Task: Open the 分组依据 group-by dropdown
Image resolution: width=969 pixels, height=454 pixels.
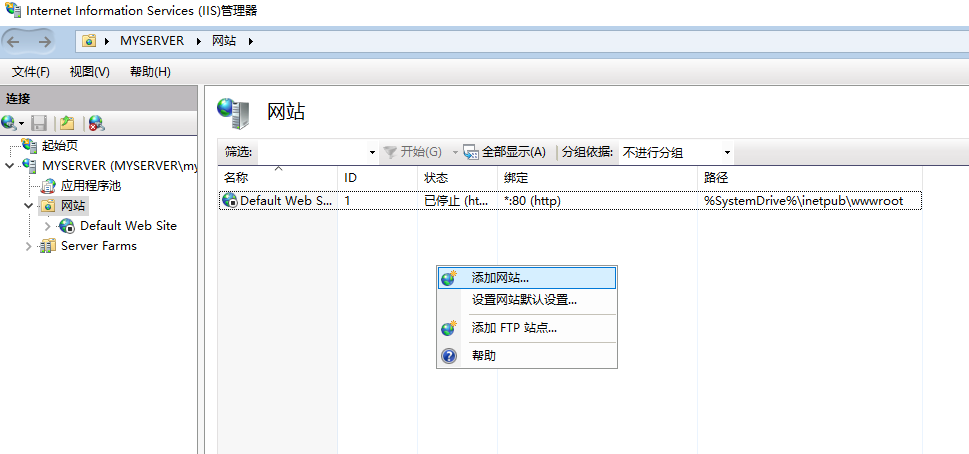Action: point(676,152)
